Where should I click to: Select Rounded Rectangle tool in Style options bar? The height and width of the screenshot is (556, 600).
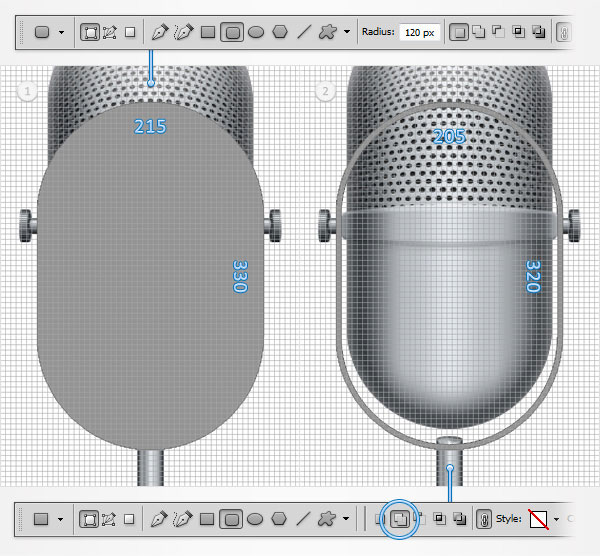pyautogui.click(x=231, y=519)
